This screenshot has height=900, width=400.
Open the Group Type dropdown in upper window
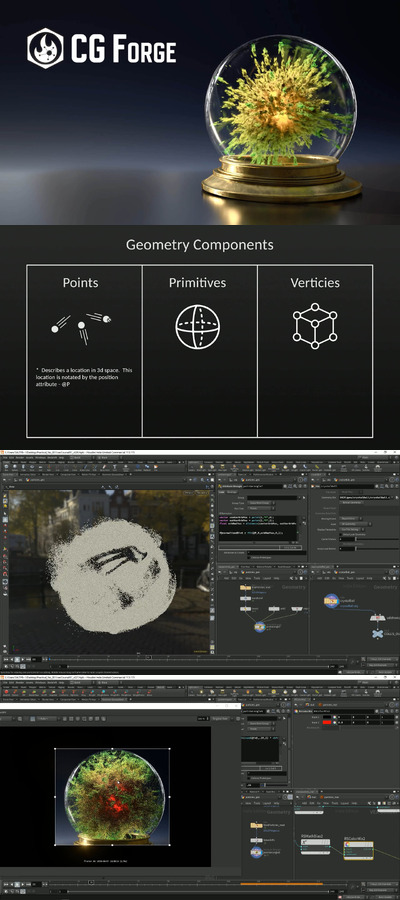[x=261, y=503]
